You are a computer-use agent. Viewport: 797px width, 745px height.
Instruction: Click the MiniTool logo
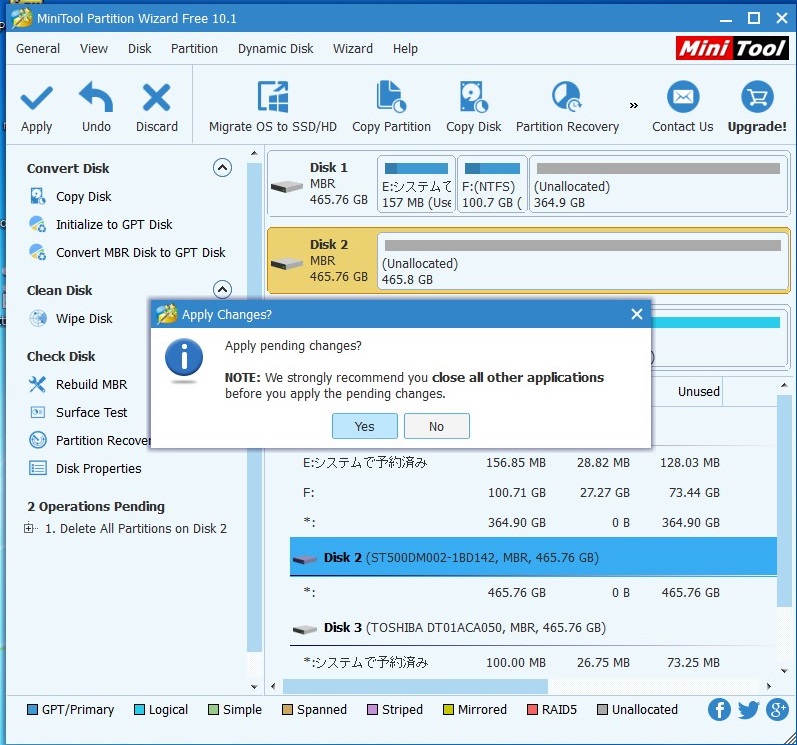click(732, 48)
